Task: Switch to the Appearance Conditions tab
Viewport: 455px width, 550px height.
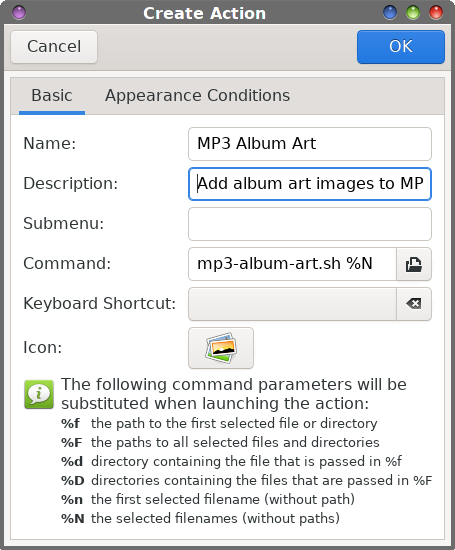Action: point(198,95)
